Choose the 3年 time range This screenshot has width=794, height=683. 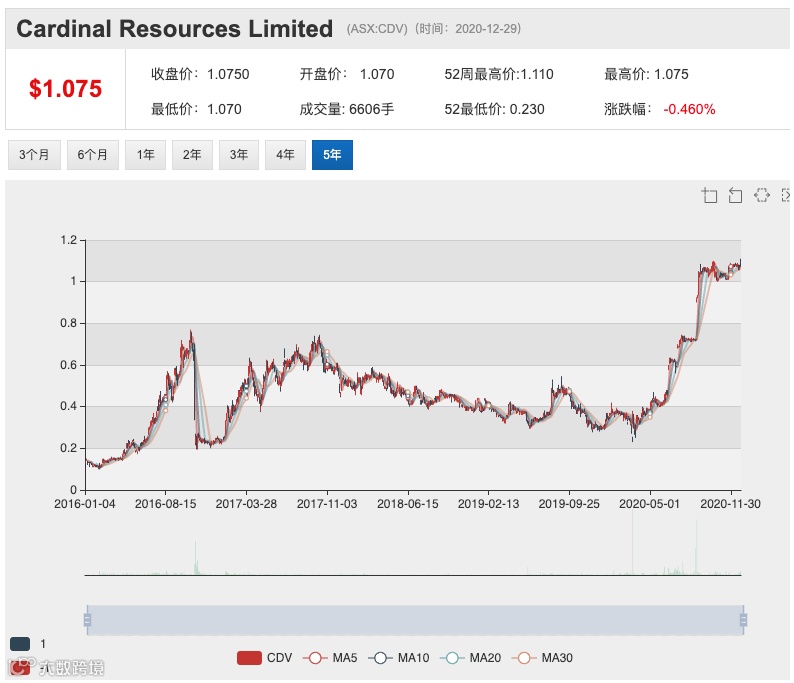[x=239, y=155]
